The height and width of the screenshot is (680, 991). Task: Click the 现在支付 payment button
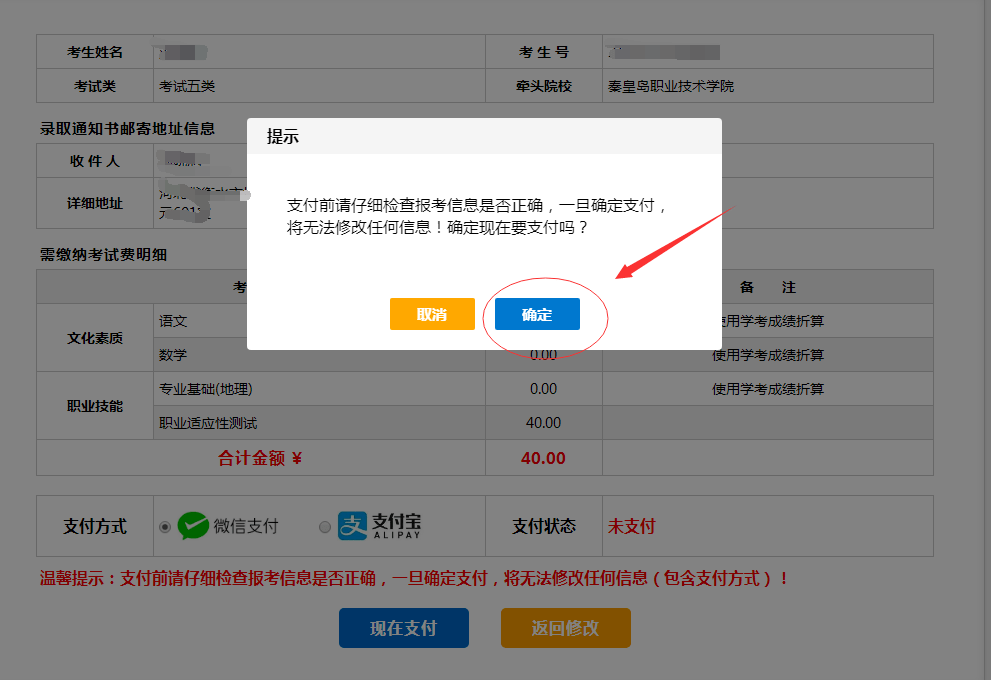point(403,628)
